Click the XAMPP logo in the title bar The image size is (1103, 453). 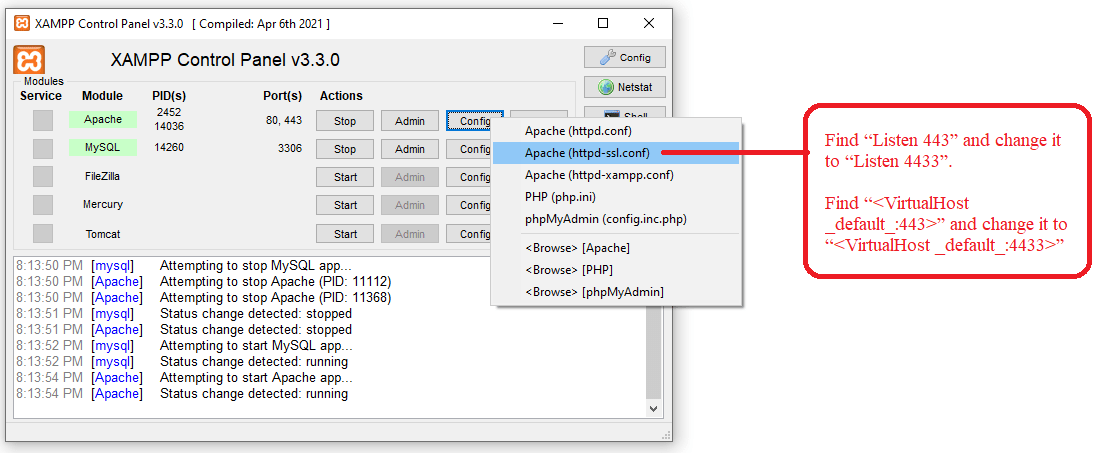coord(22,23)
